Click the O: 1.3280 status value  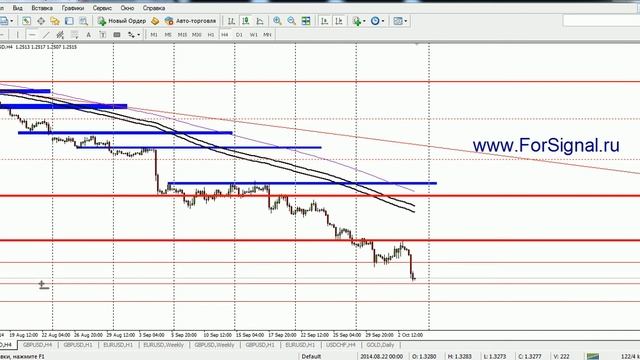point(424,356)
